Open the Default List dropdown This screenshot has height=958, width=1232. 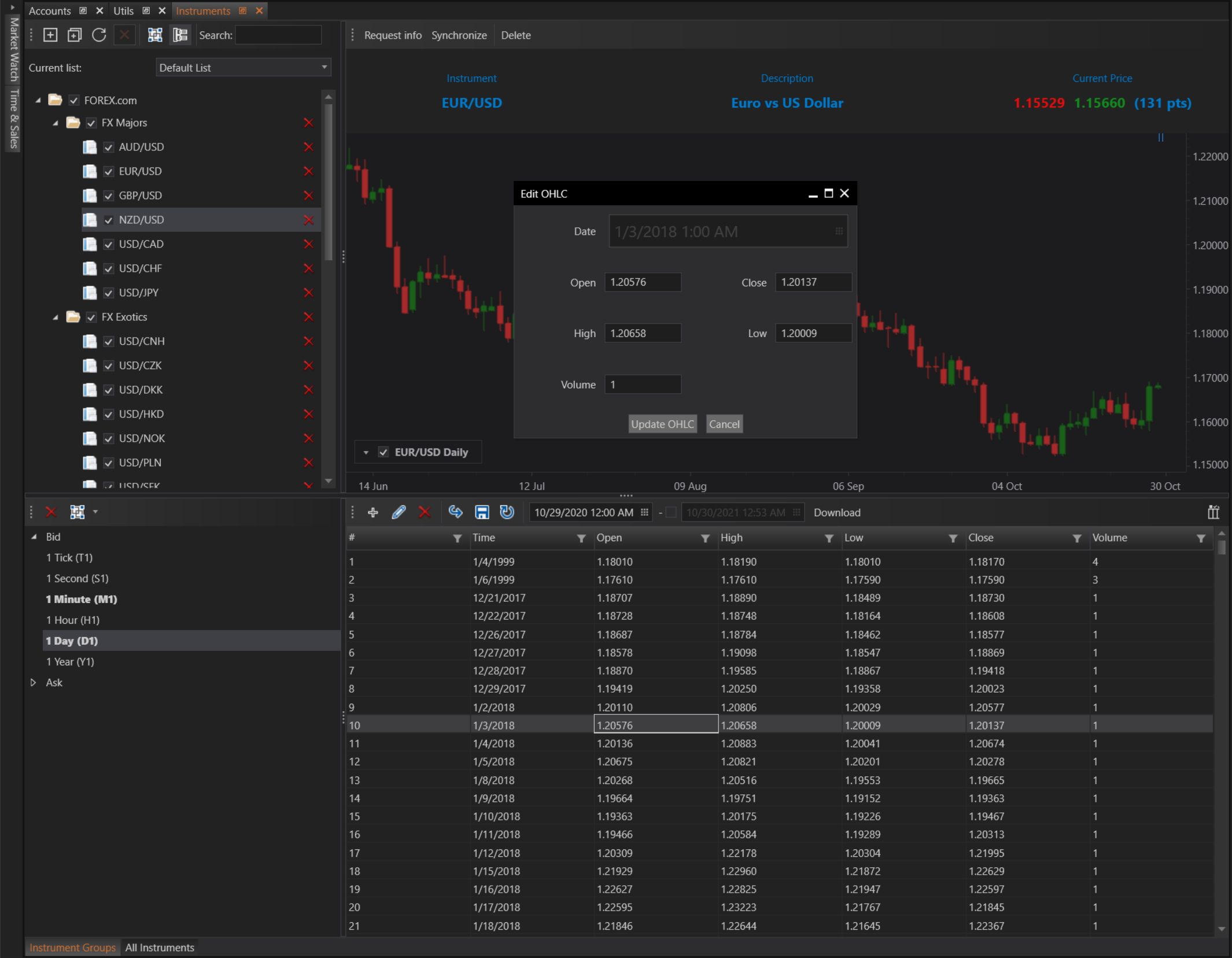[243, 68]
